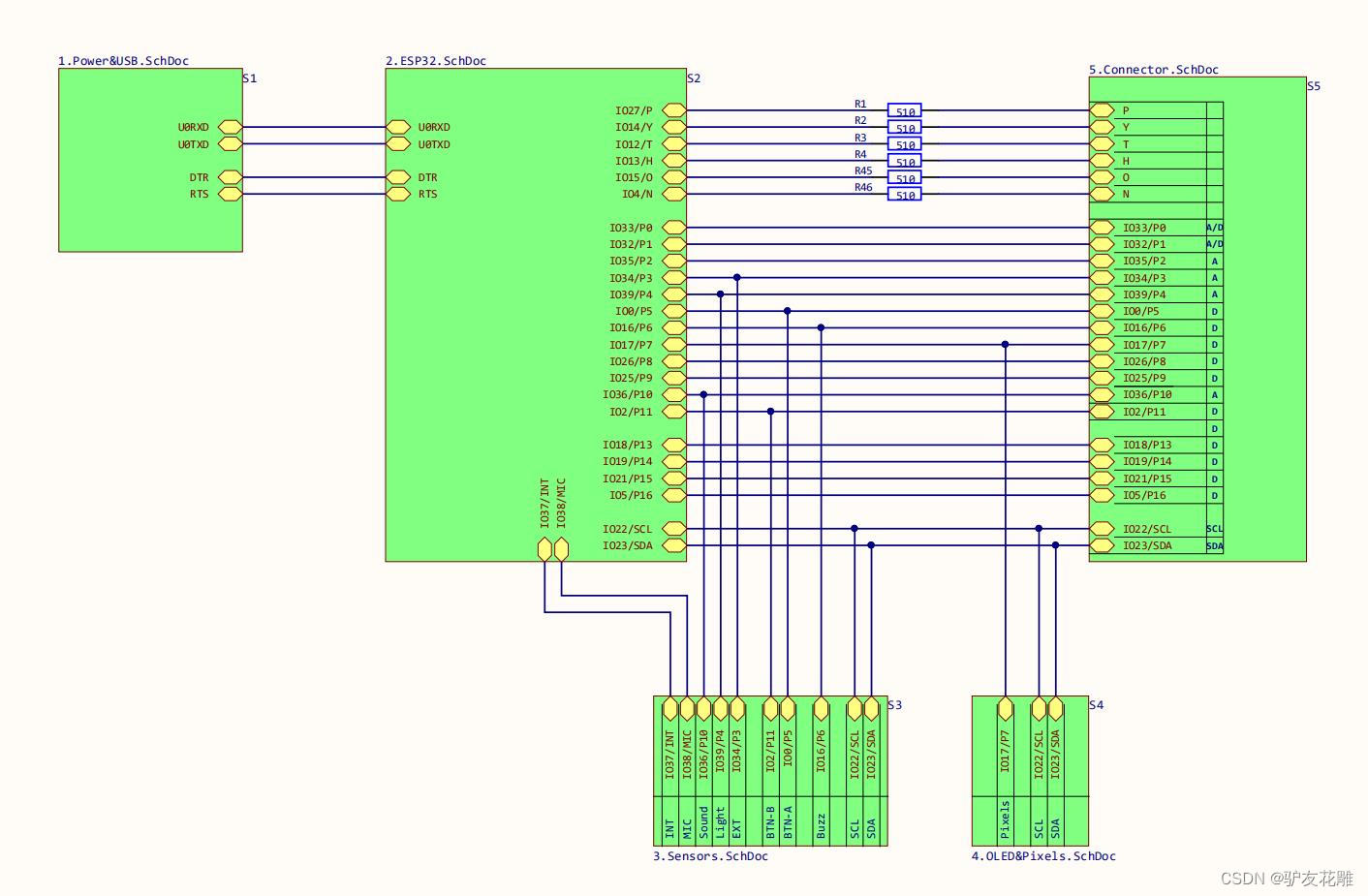Select the IO19/P14 label in Connector sheet
1368x896 pixels.
point(1147,462)
